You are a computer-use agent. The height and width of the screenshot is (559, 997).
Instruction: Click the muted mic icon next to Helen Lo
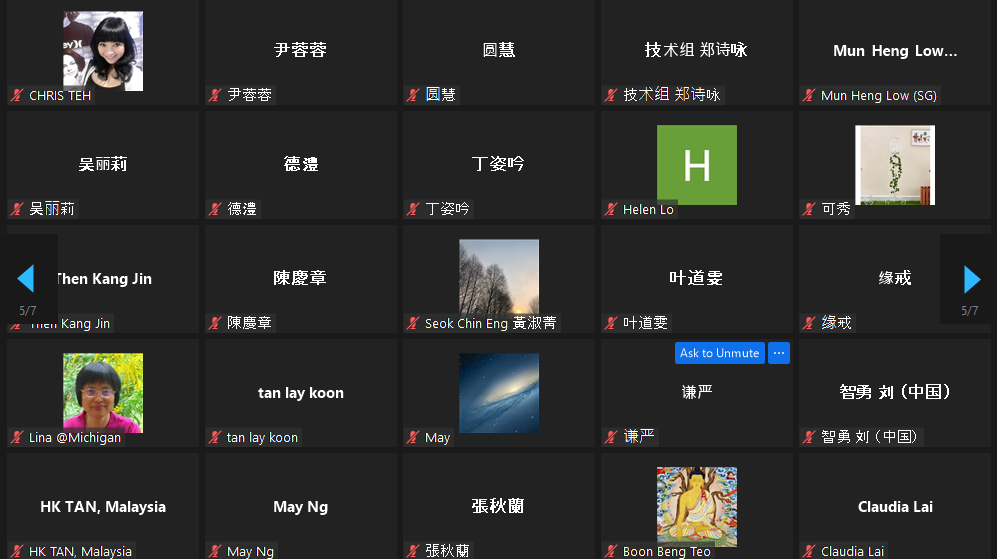tap(611, 210)
